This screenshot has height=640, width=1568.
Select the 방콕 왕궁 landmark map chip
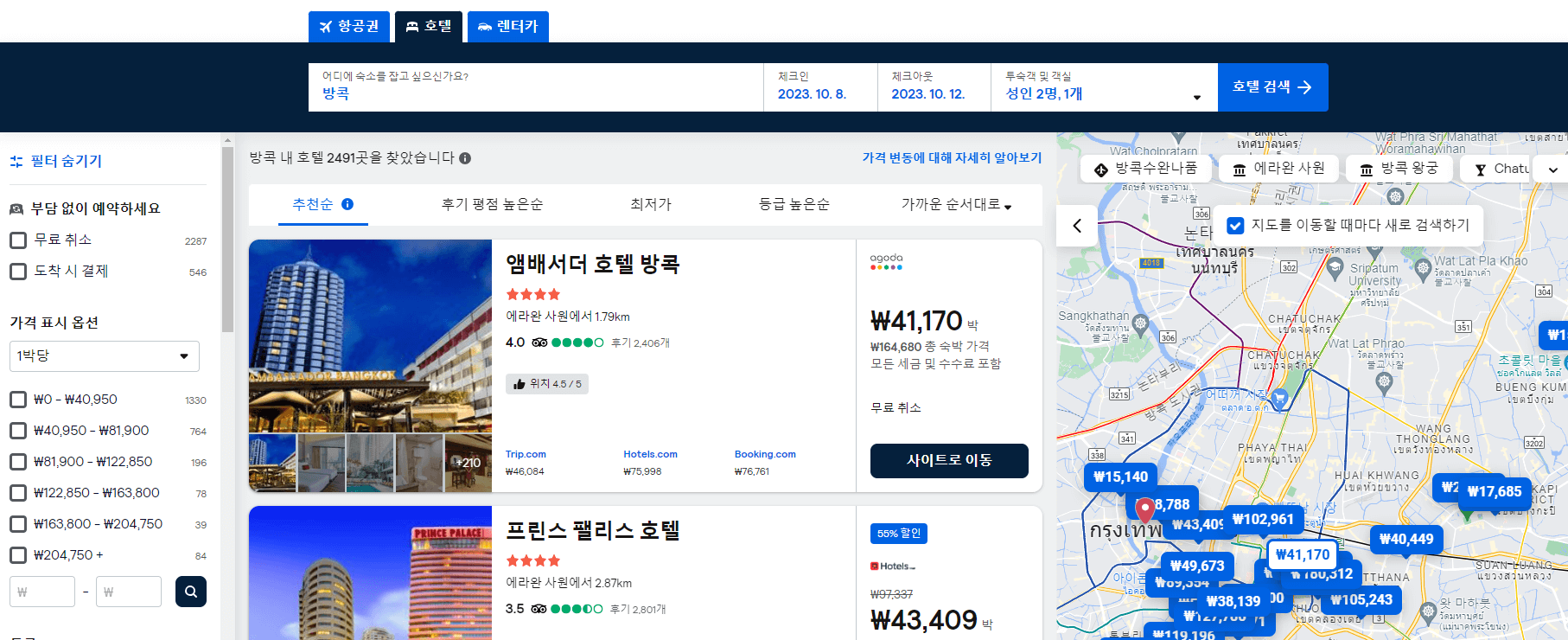tap(1399, 169)
